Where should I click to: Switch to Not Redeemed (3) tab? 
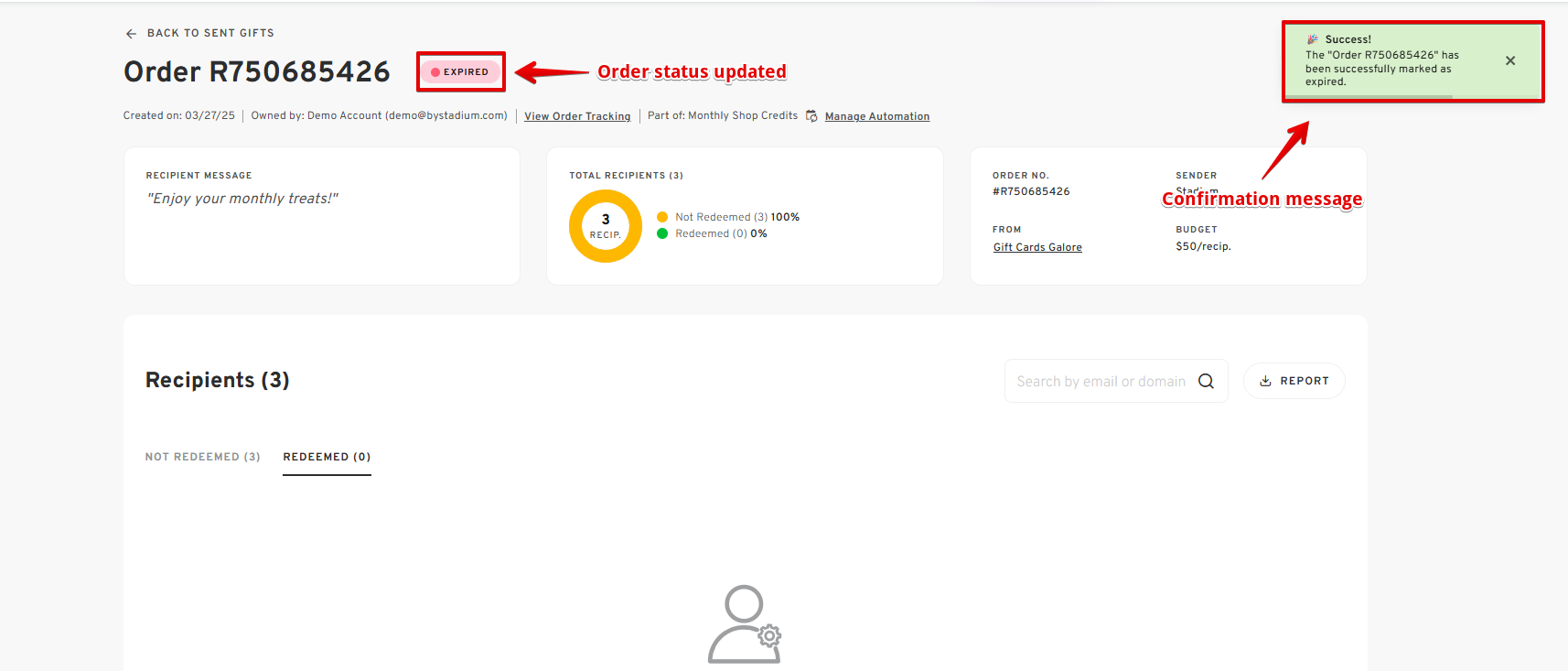click(203, 457)
